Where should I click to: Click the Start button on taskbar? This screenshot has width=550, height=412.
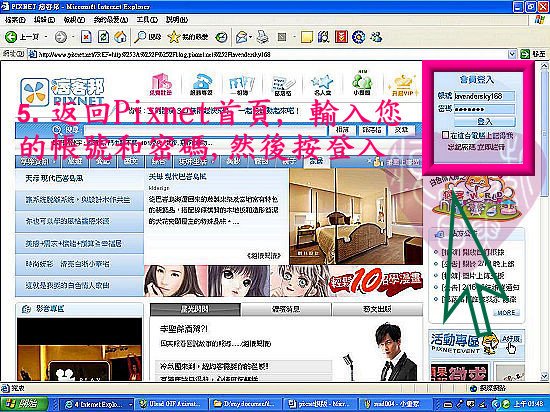point(24,404)
